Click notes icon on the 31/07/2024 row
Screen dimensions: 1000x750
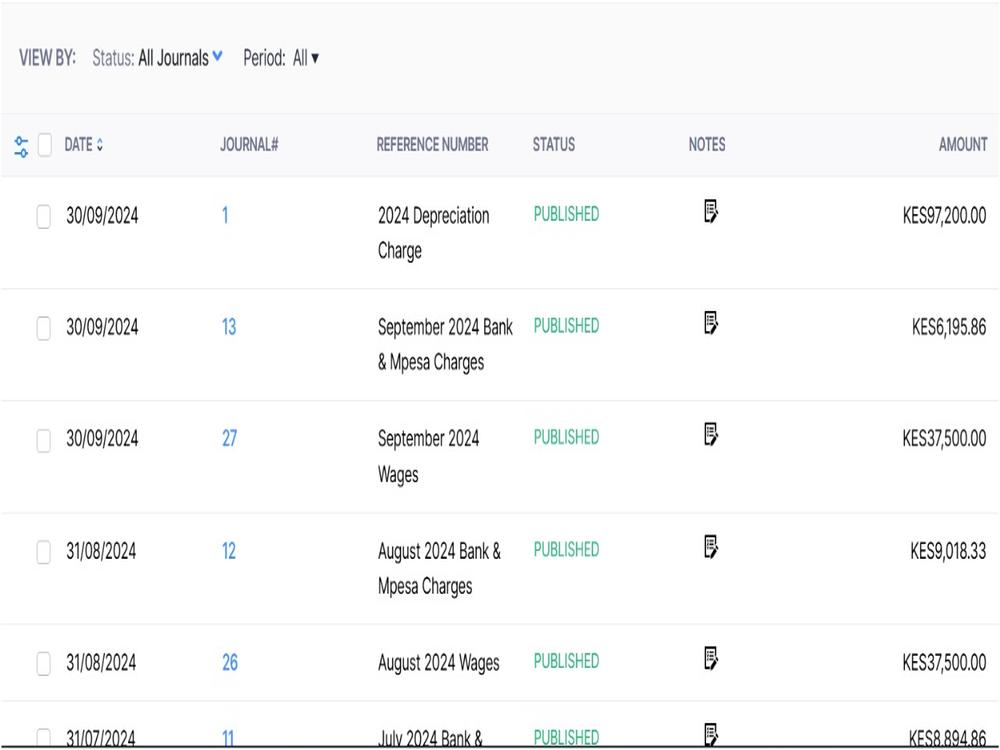tap(710, 734)
